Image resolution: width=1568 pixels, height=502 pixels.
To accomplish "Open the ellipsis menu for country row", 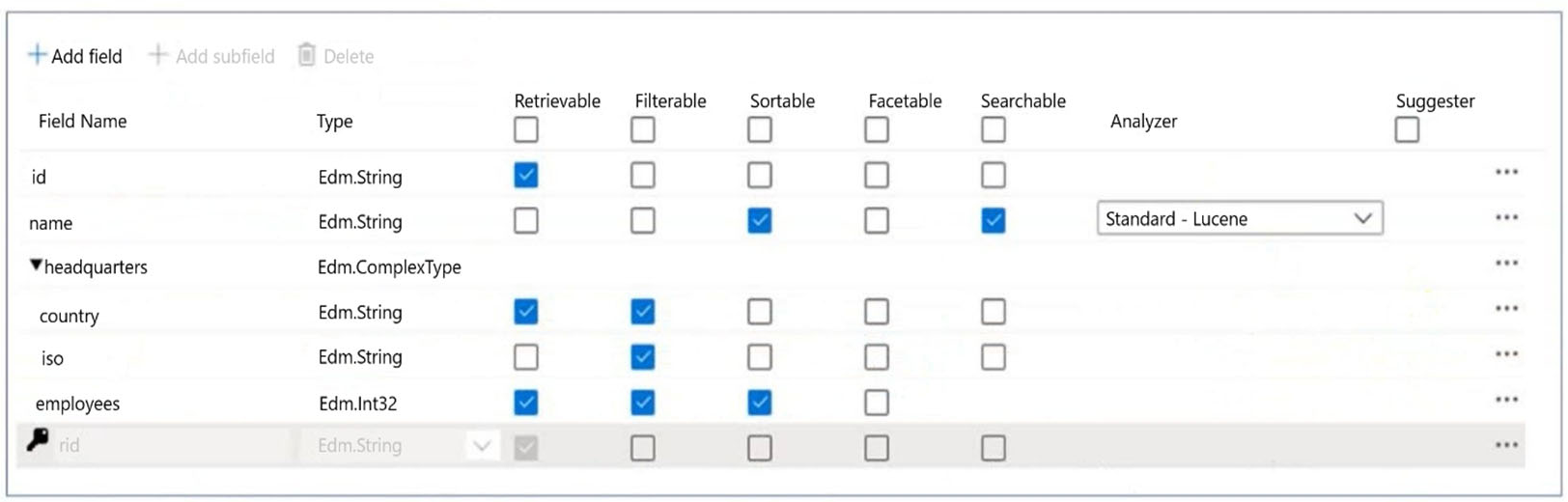I will tap(1506, 309).
